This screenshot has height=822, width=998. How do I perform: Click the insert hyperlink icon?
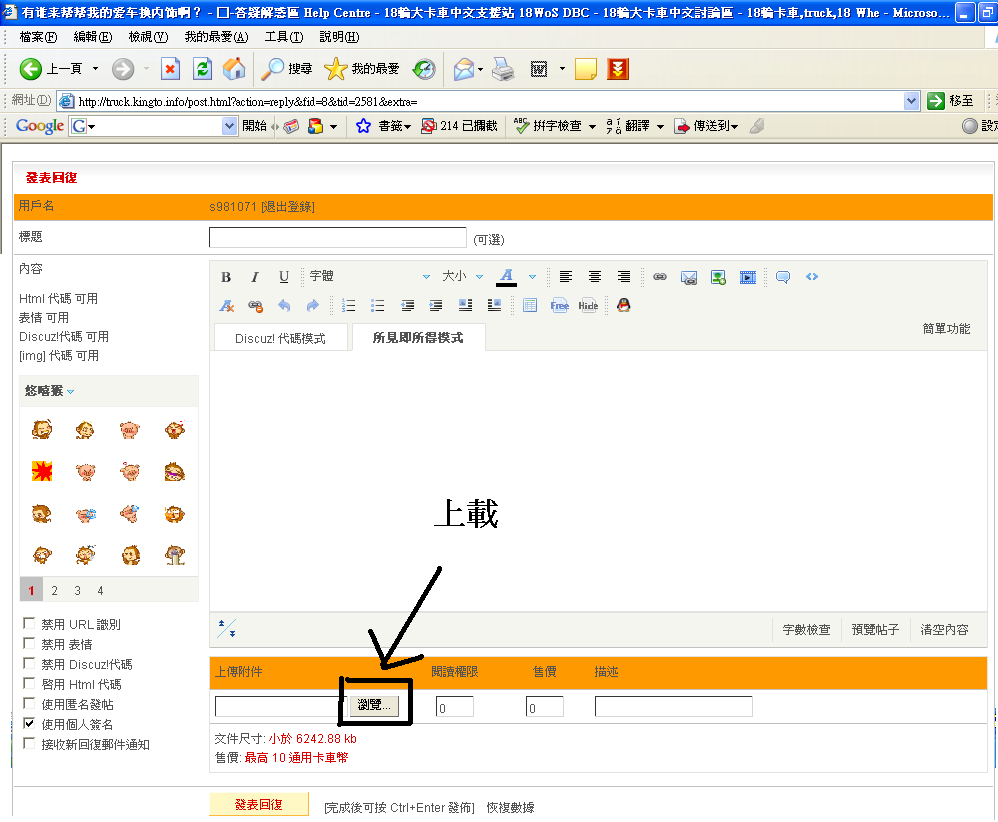660,277
